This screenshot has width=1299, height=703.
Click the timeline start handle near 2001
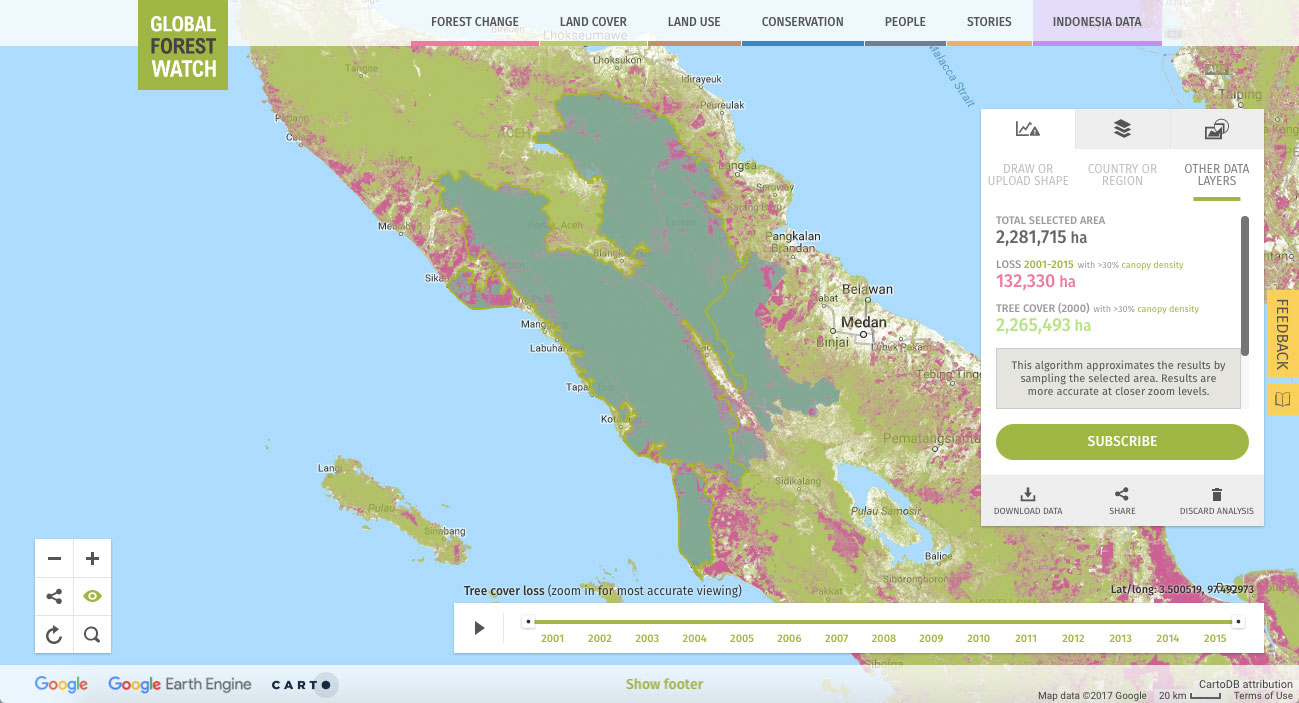coord(528,622)
